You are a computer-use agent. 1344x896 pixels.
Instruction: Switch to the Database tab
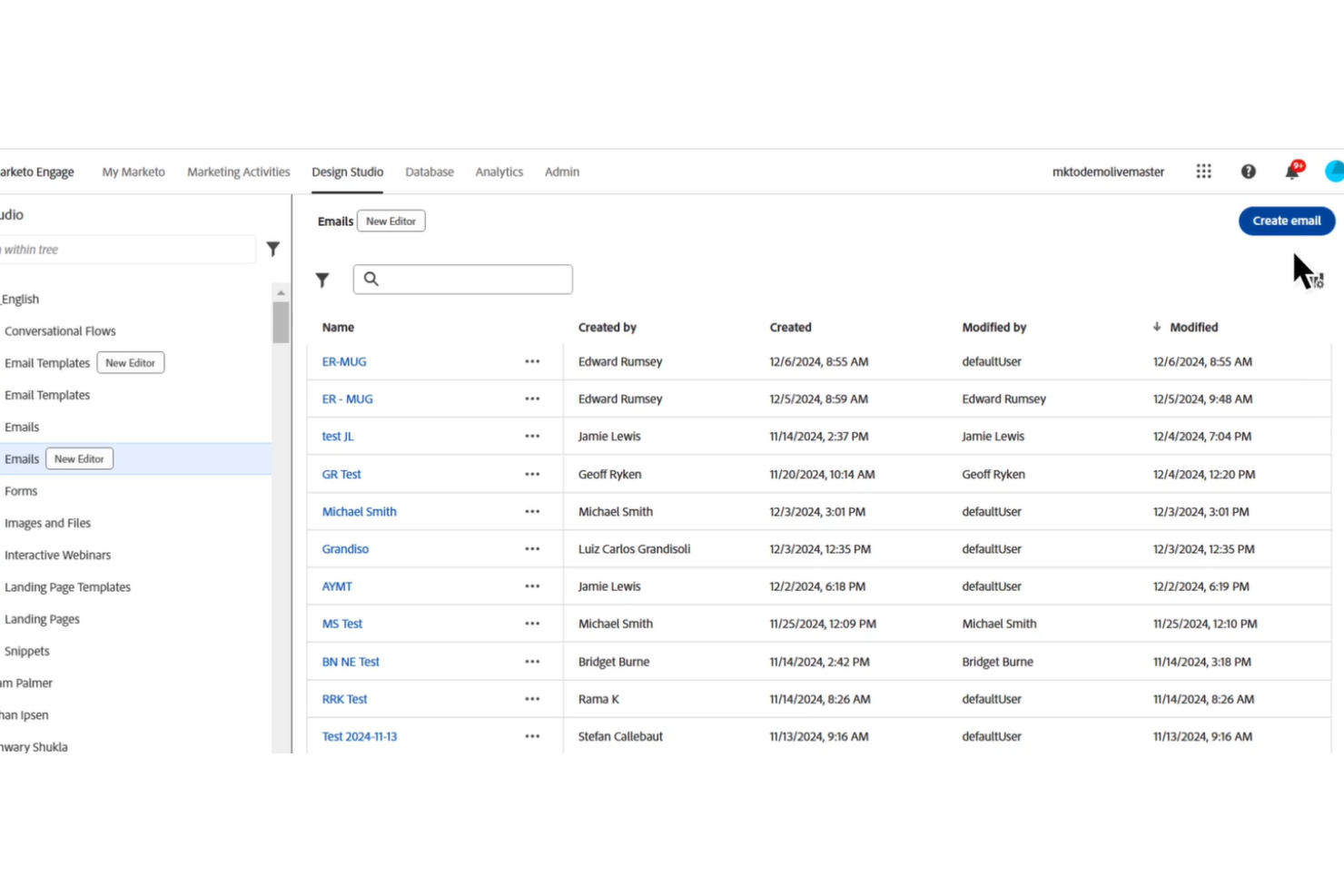point(429,172)
